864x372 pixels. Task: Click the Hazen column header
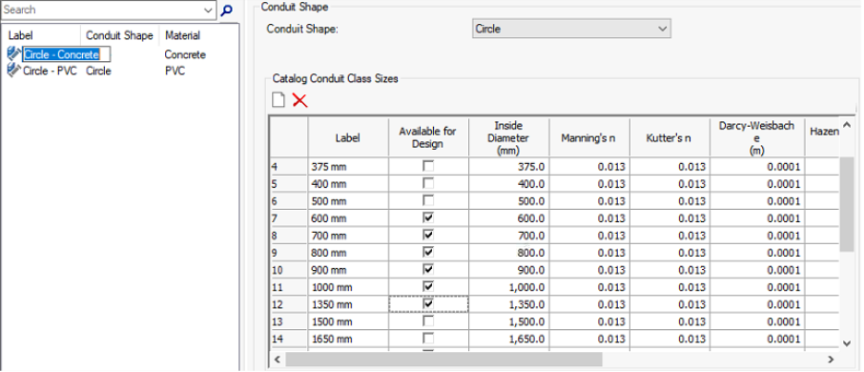click(822, 138)
